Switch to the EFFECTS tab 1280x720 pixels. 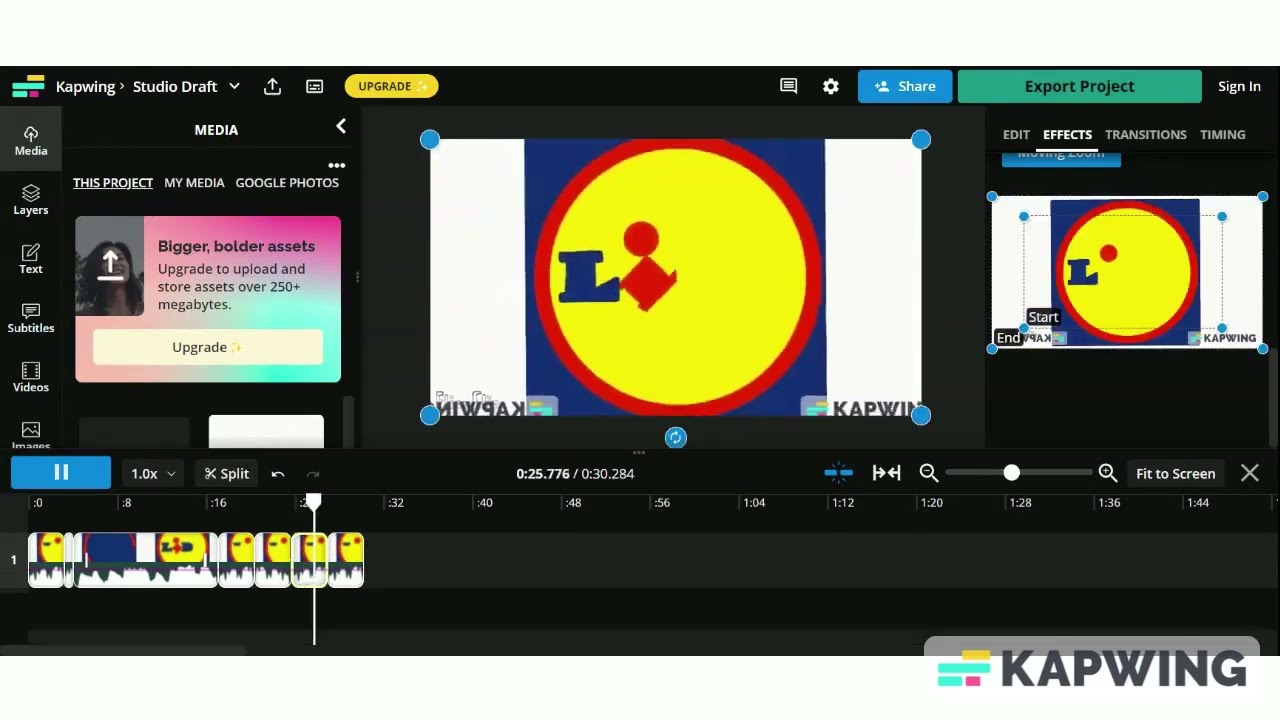coord(1067,134)
